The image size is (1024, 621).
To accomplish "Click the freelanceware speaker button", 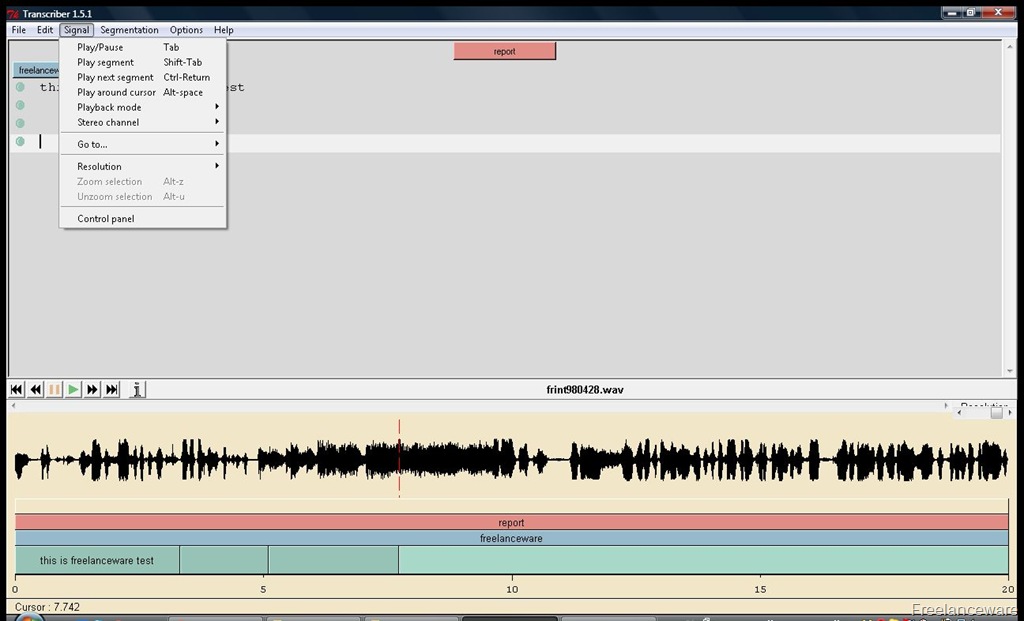I will pyautogui.click(x=37, y=70).
